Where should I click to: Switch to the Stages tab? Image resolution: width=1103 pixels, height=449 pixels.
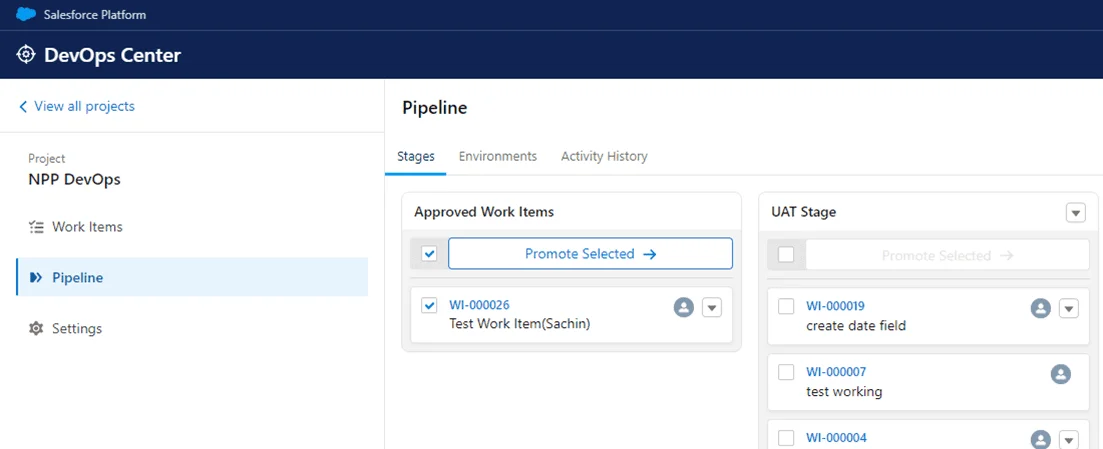416,156
